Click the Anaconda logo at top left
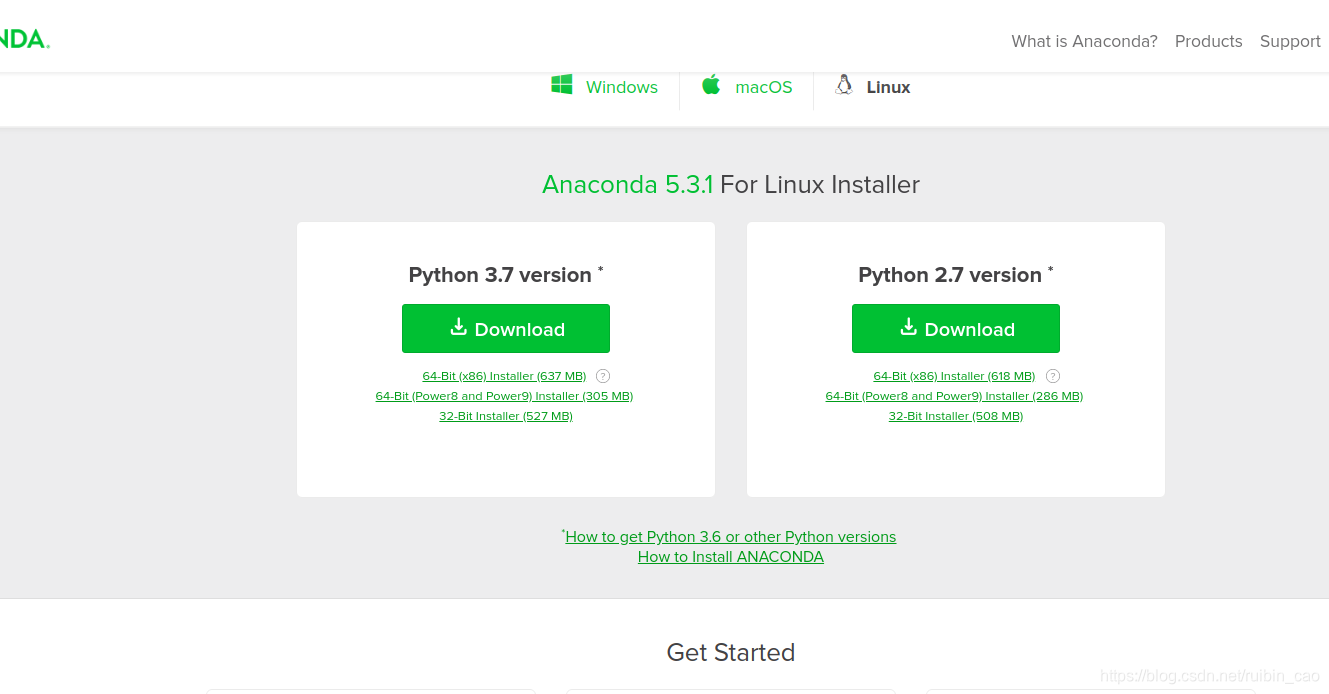The width and height of the screenshot is (1329, 694). coord(23,39)
